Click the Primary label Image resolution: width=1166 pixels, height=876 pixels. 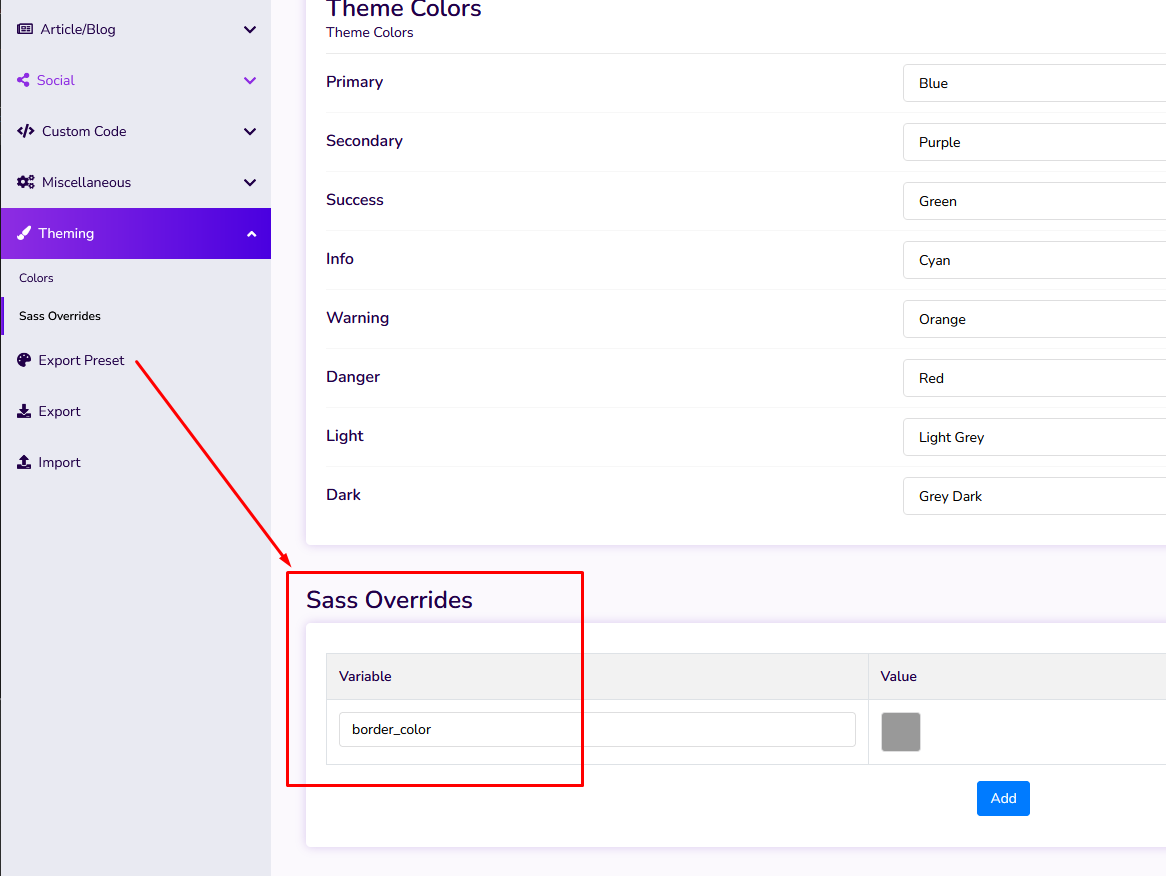tap(355, 82)
